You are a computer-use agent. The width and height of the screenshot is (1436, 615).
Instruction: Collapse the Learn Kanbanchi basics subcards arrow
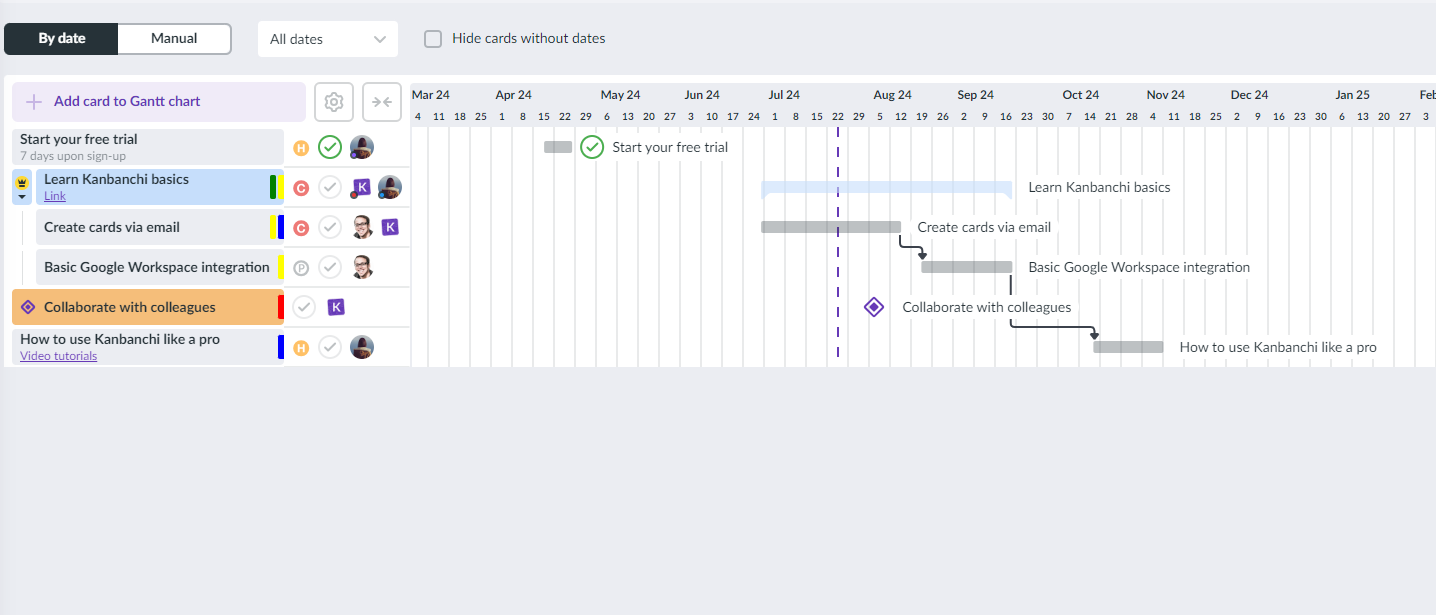coord(22,197)
